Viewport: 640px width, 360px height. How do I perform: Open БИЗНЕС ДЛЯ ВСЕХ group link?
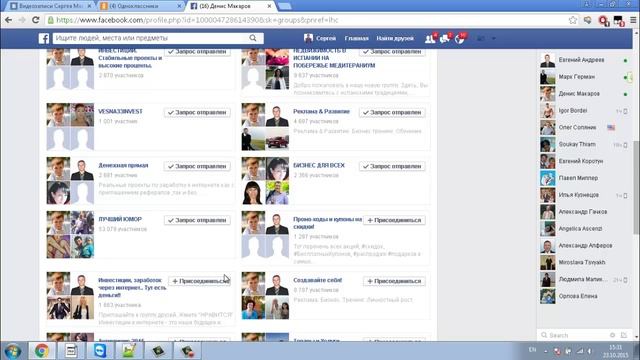[x=319, y=165]
